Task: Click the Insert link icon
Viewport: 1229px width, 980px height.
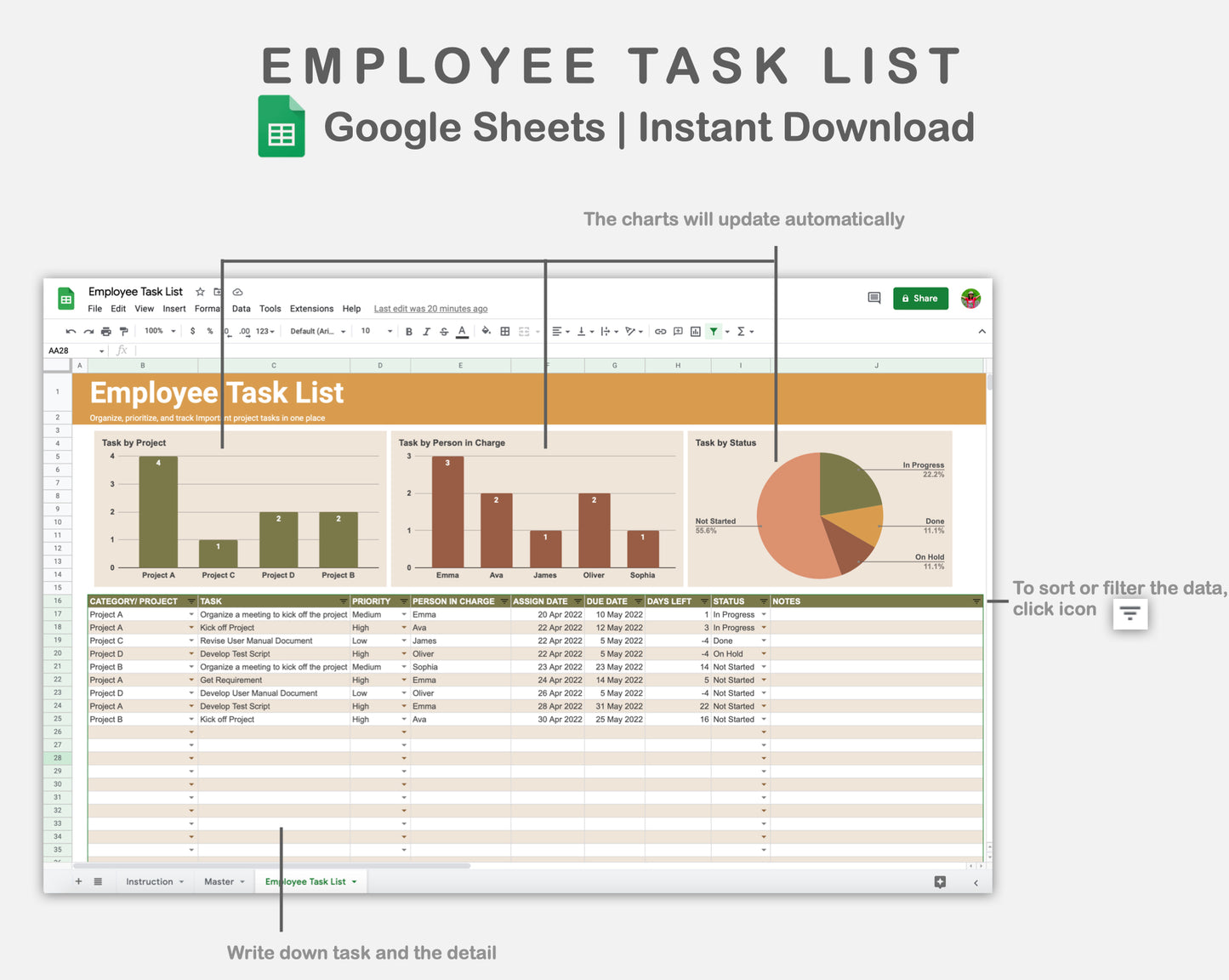Action: [x=661, y=331]
